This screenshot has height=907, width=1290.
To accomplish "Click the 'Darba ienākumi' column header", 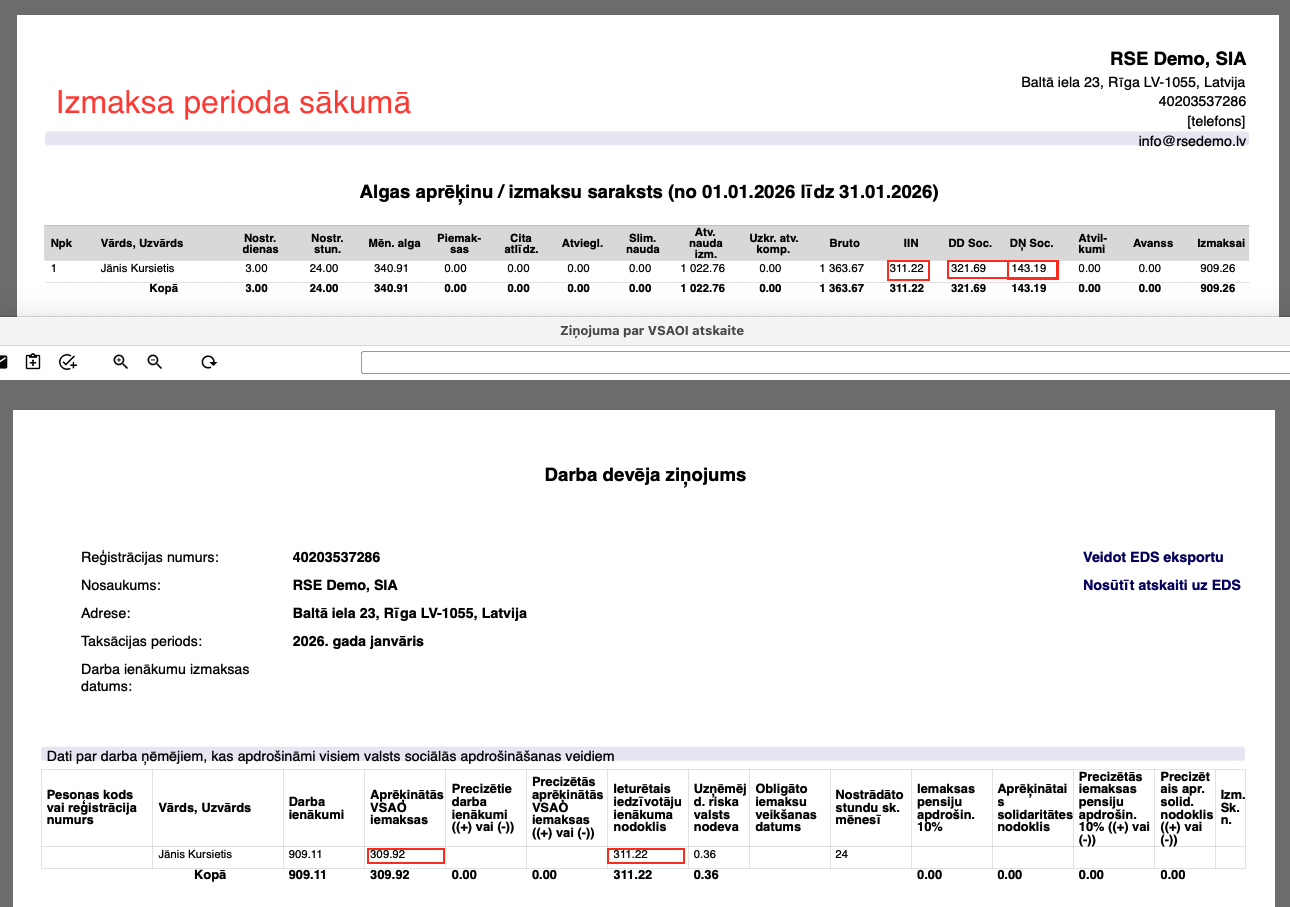I will (x=316, y=807).
